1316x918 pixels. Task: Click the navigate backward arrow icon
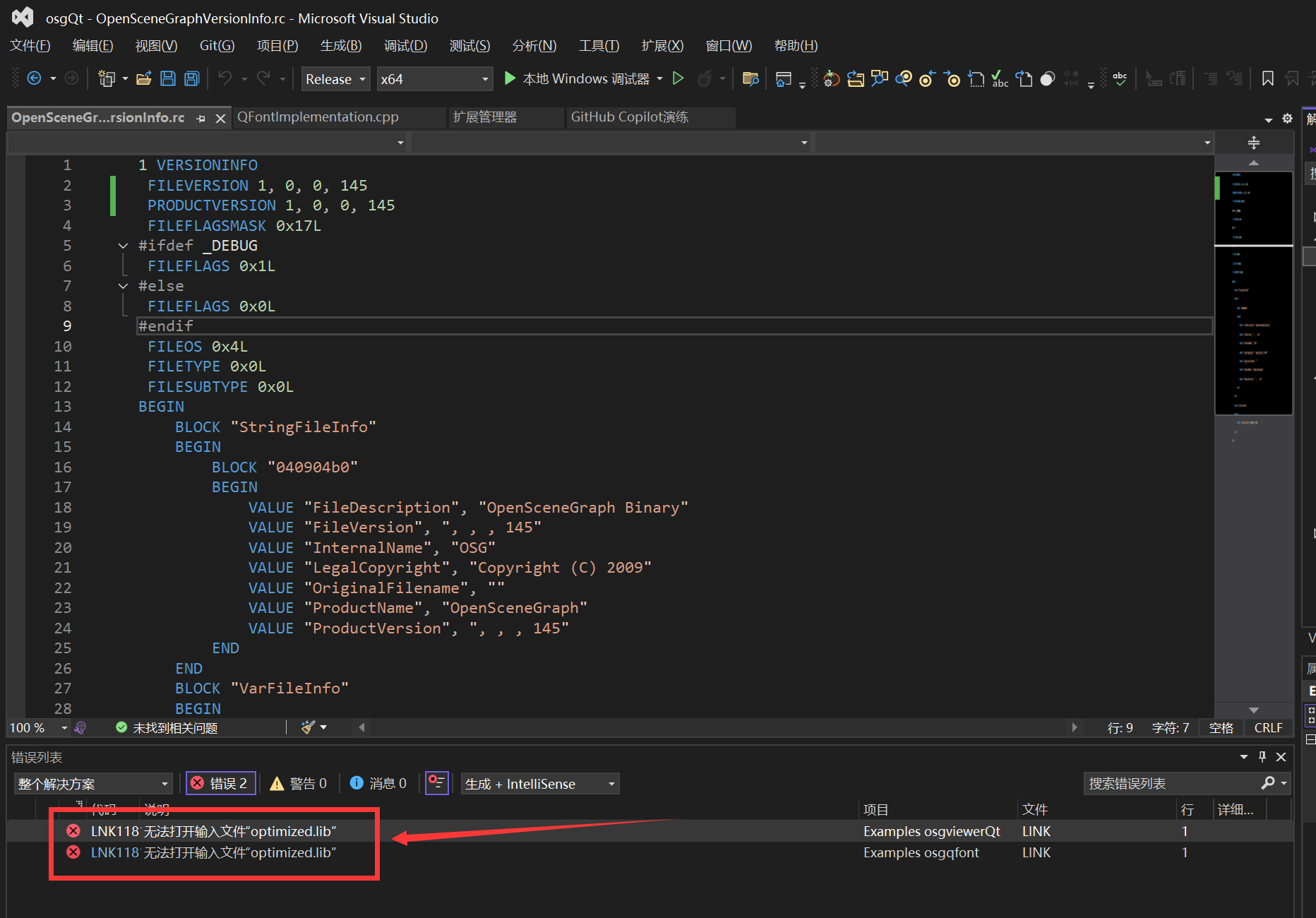34,78
